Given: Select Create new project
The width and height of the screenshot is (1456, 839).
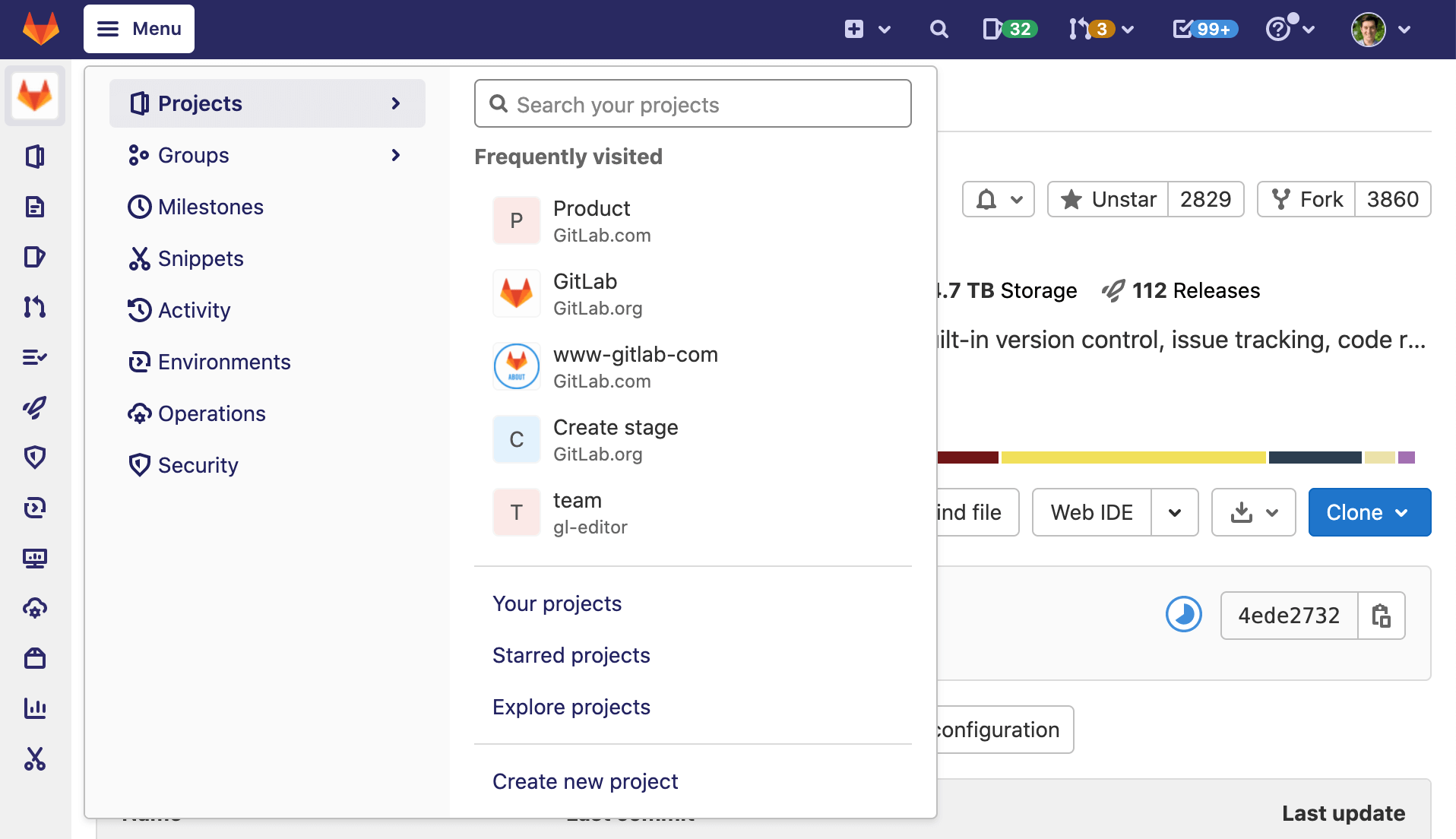Looking at the screenshot, I should tap(585, 780).
